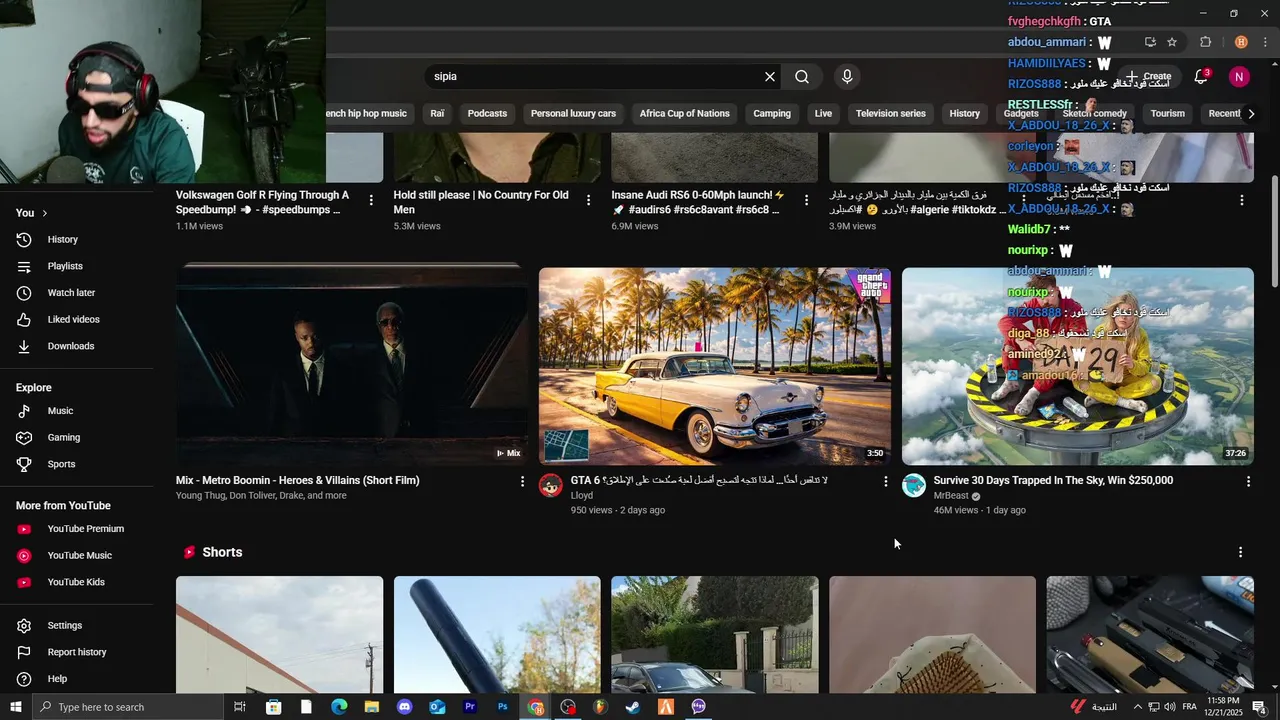Open the MrBeast channel name link
The width and height of the screenshot is (1280, 720).
pos(951,496)
